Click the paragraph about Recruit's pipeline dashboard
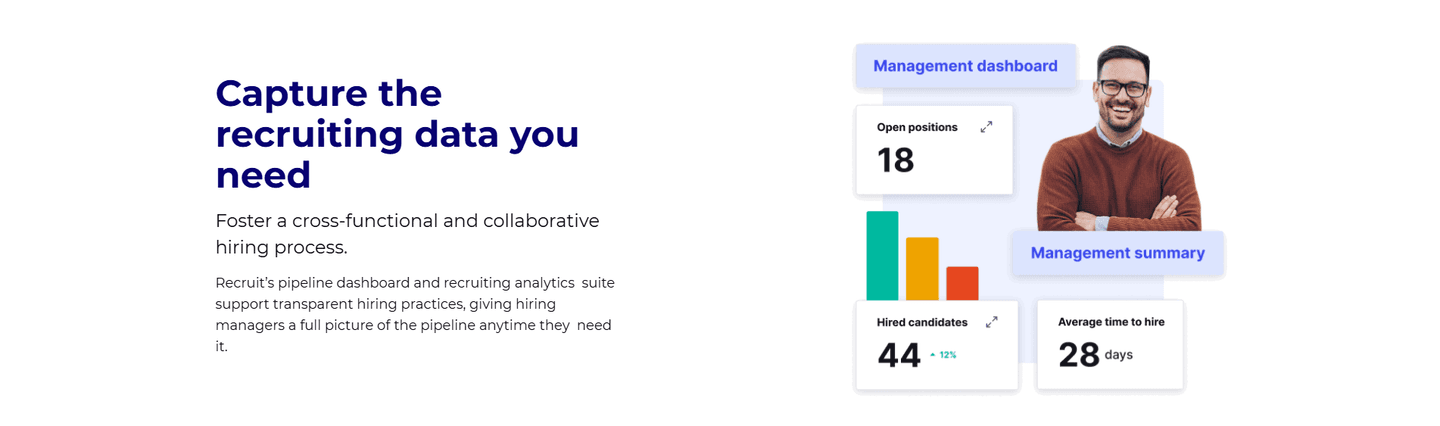 click(415, 315)
